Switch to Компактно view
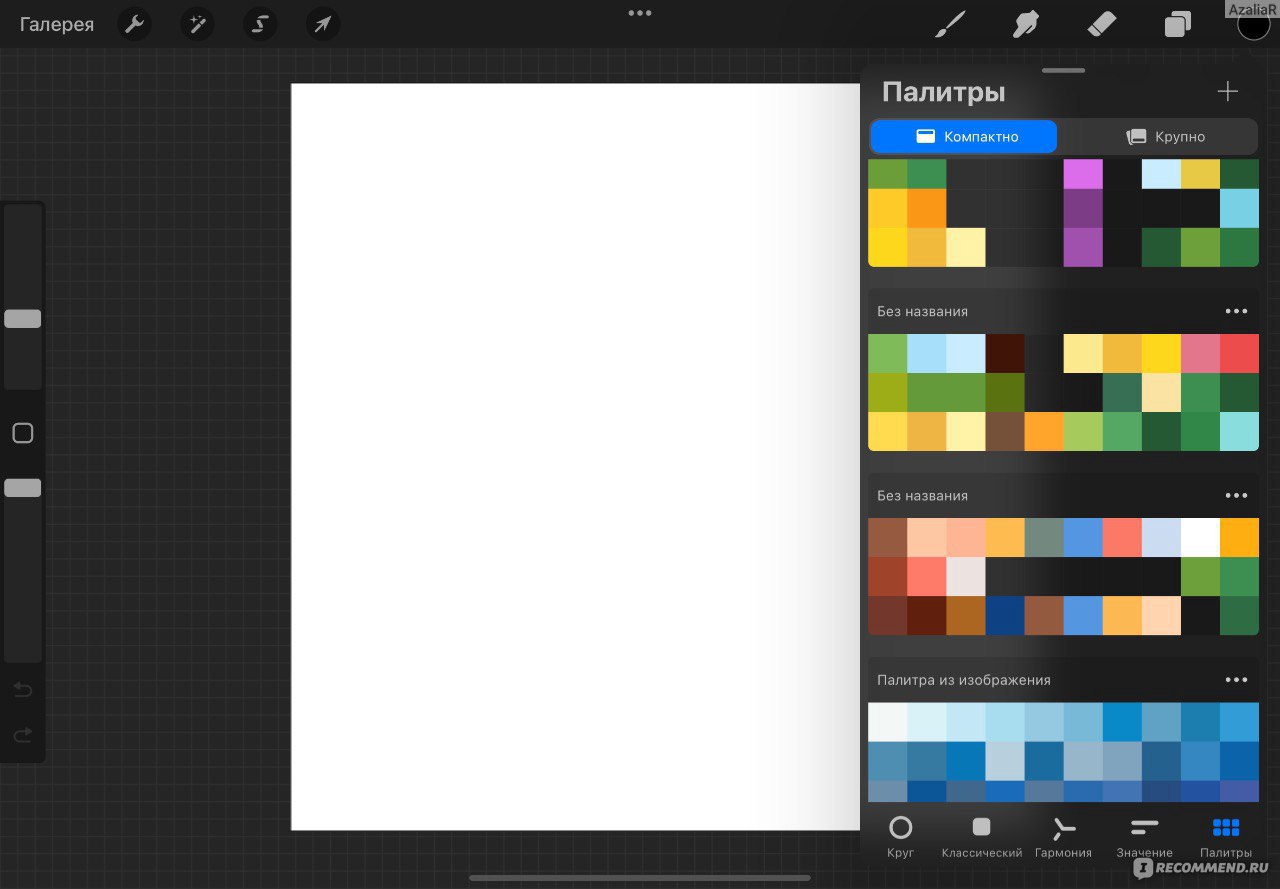The image size is (1280, 889). 963,136
